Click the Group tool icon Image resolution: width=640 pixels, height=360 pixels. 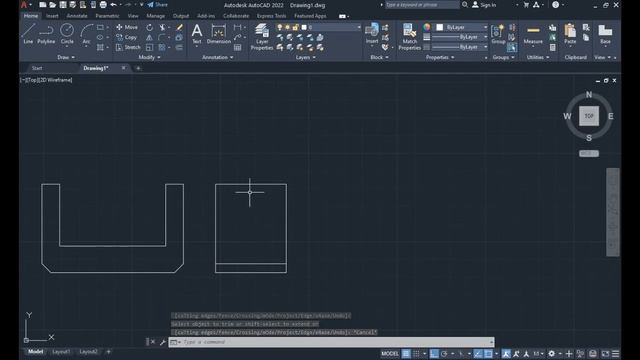coord(498,34)
